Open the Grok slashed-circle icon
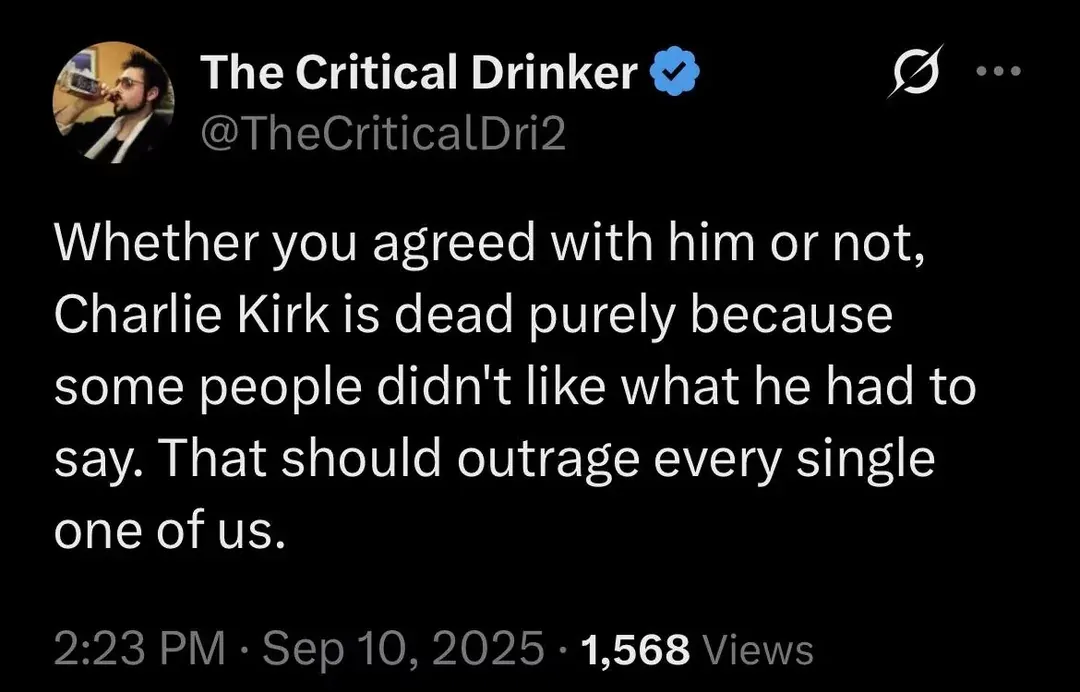 coord(915,71)
